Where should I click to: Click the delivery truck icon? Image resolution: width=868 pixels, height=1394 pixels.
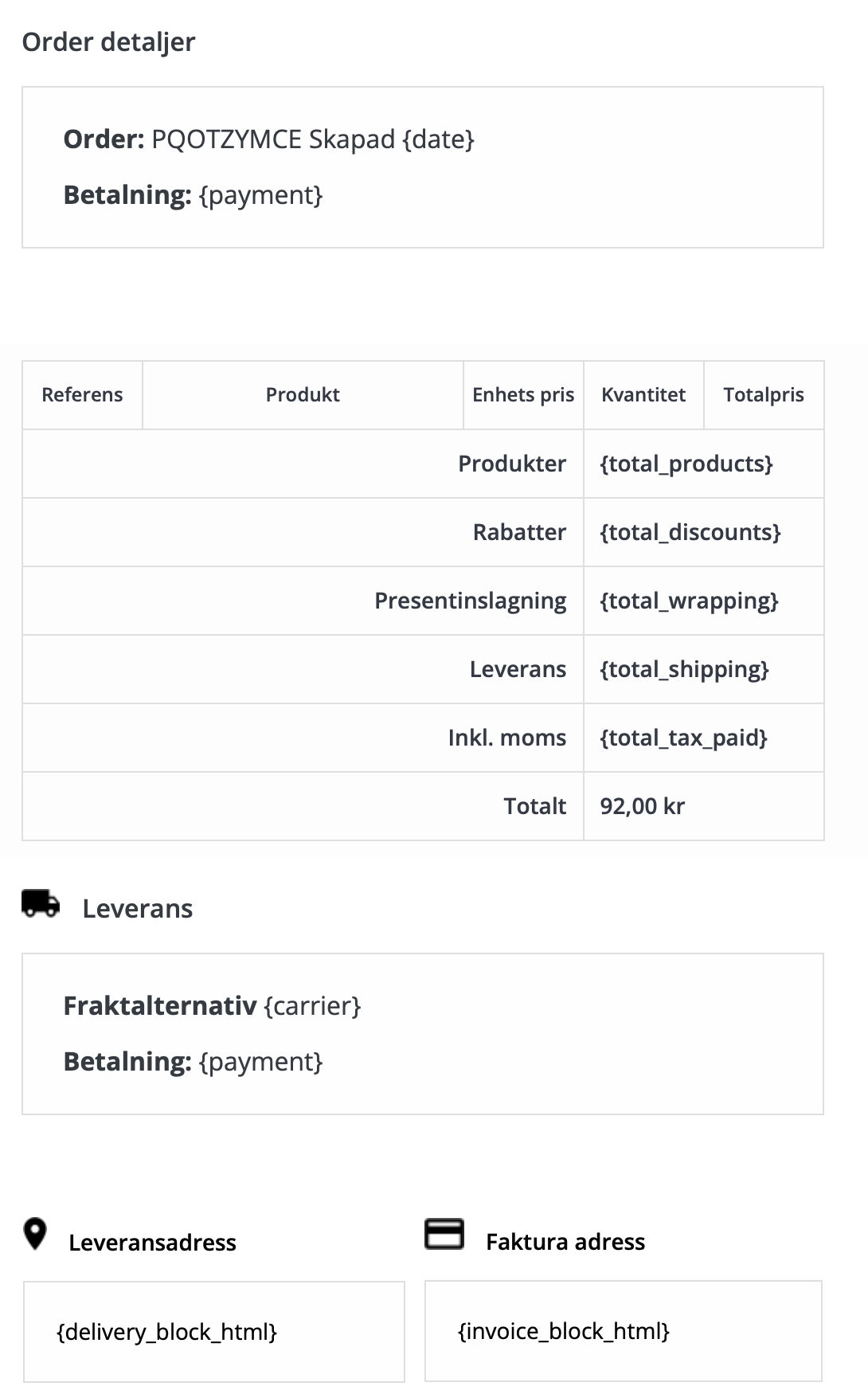(41, 904)
